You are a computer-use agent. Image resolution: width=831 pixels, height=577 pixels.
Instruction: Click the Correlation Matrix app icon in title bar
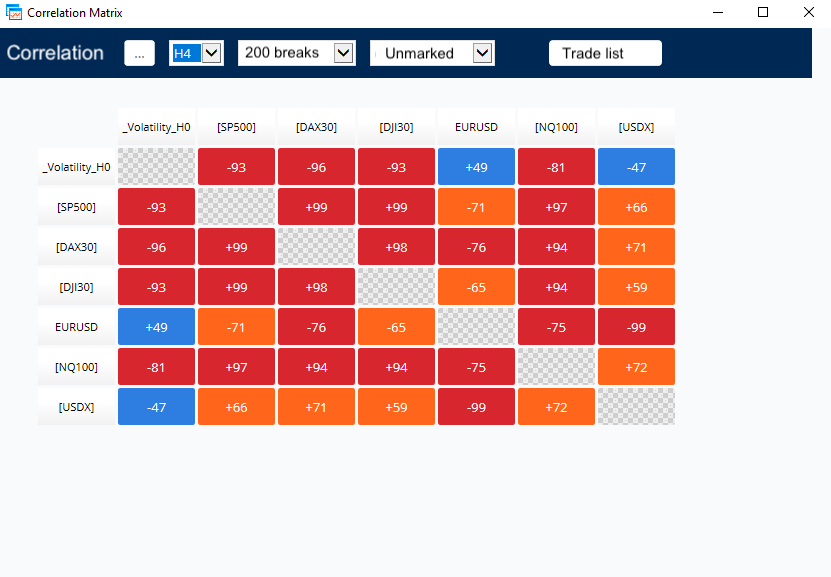(14, 12)
